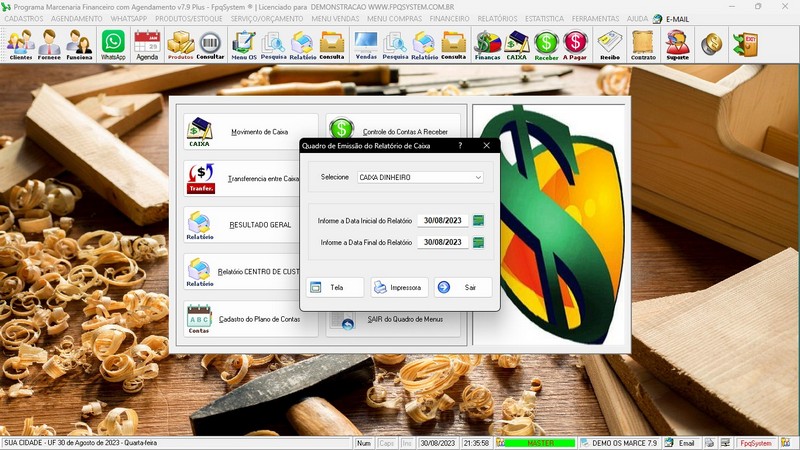This screenshot has width=800, height=450.
Task: Click the Email status bar item
Action: [x=681, y=443]
